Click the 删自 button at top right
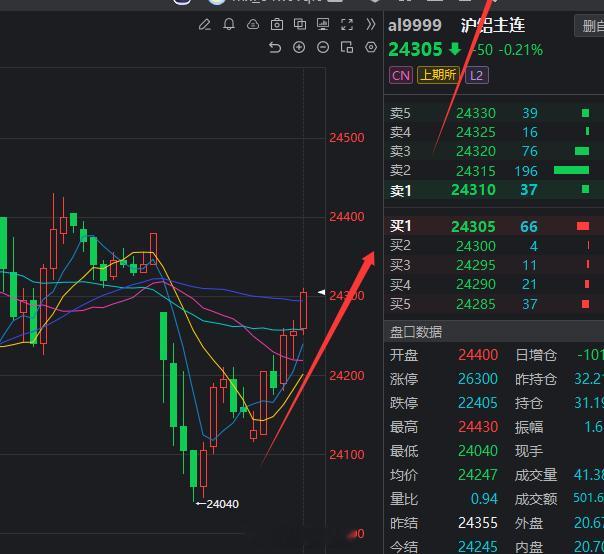 tap(589, 26)
